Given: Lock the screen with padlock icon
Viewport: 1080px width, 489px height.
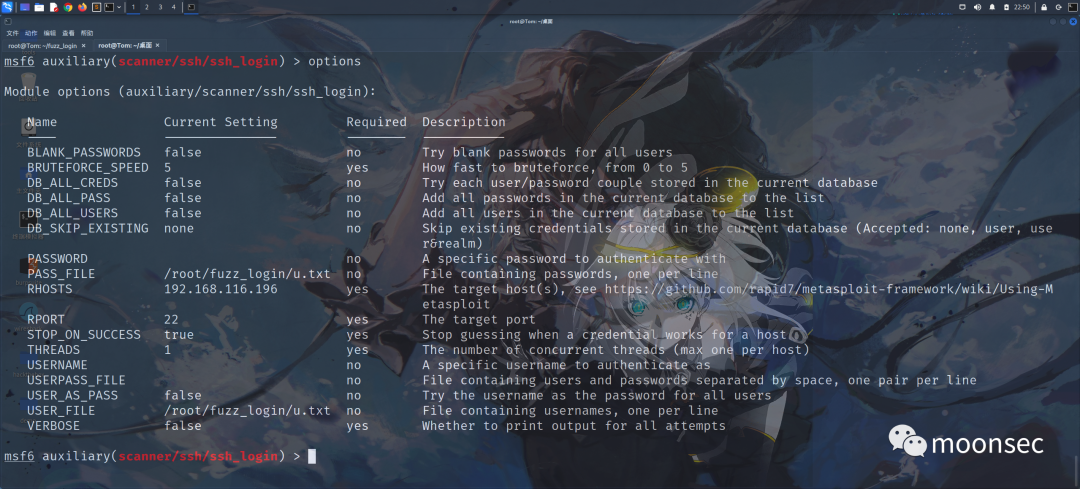Looking at the screenshot, I should click(x=1044, y=7).
